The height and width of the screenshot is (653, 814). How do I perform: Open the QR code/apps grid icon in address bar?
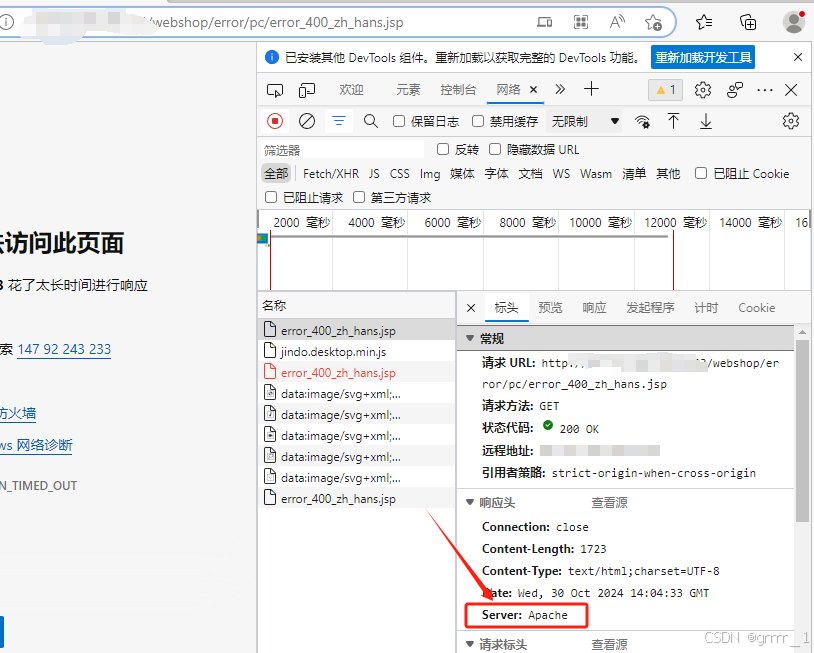[581, 22]
